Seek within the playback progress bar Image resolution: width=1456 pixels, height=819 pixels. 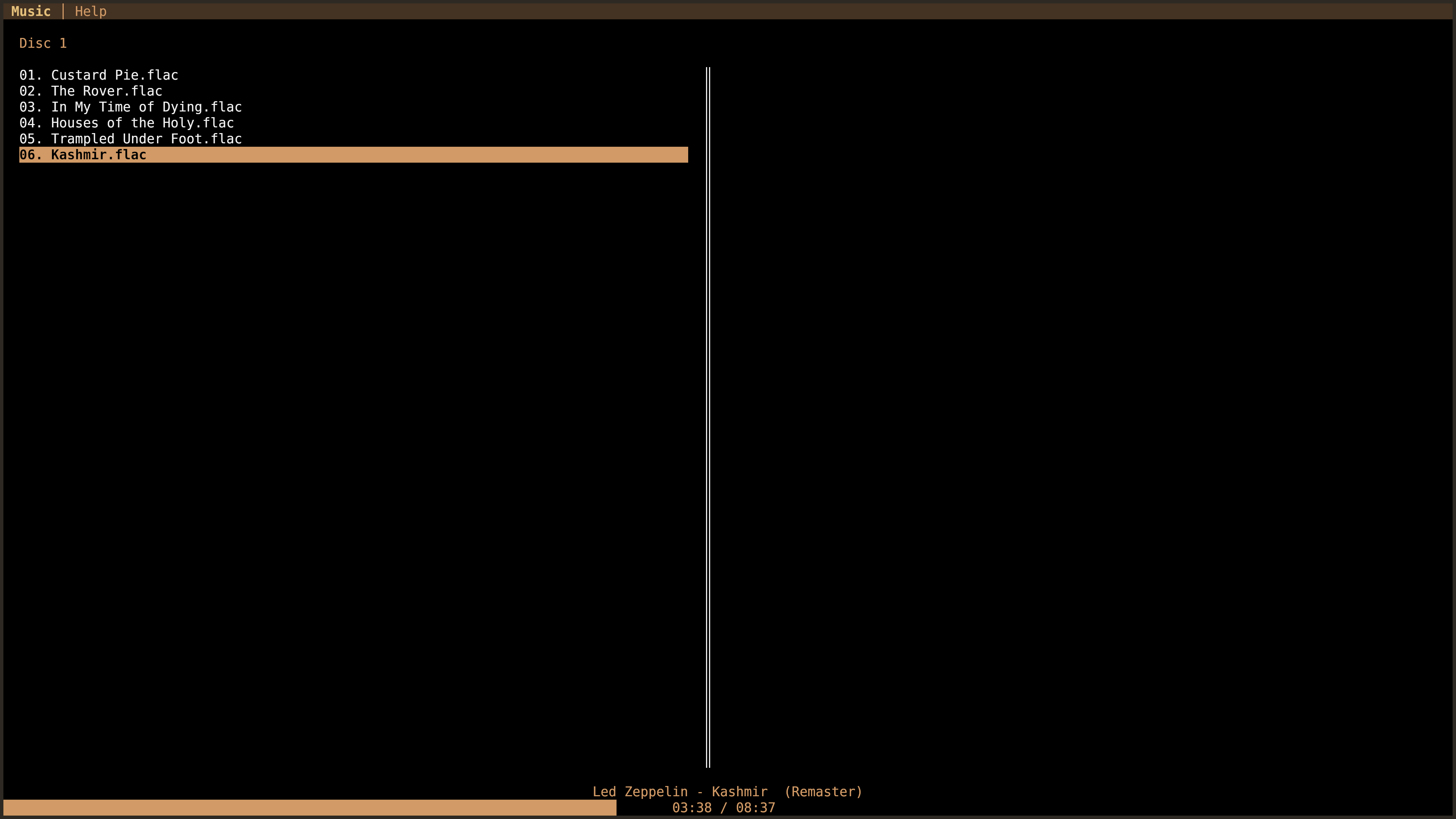click(x=728, y=808)
